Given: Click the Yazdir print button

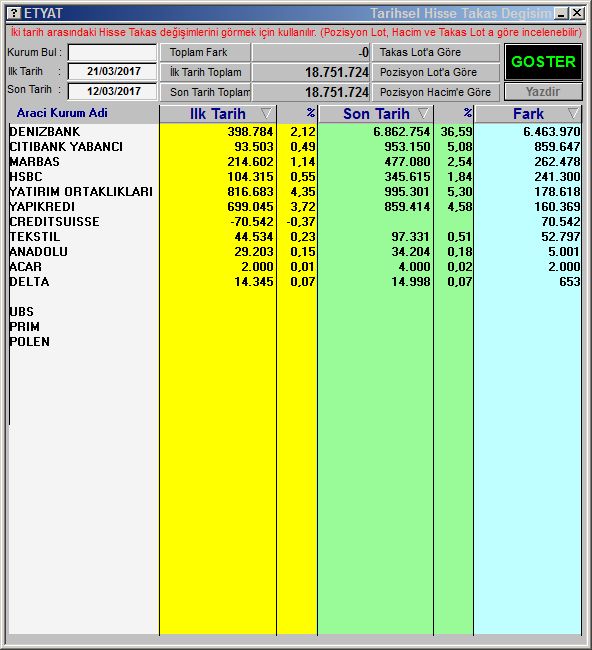Looking at the screenshot, I should click(x=543, y=92).
